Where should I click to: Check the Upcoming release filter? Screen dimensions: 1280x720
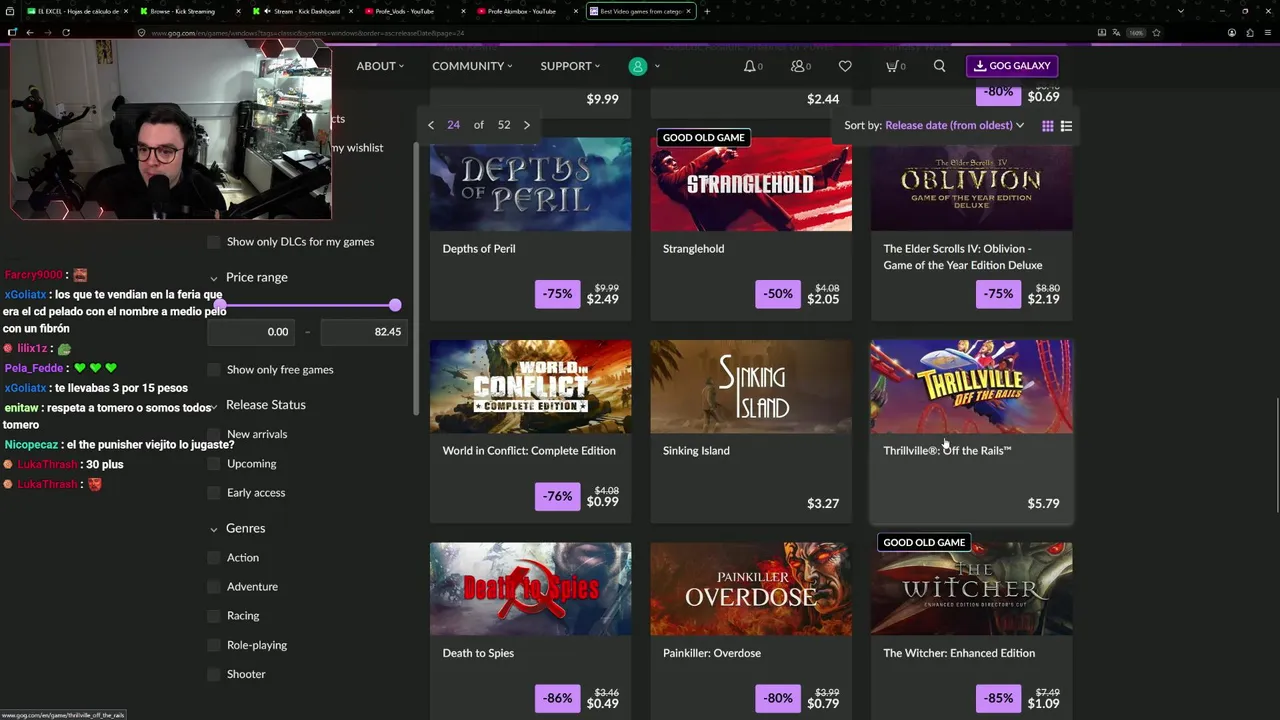click(214, 464)
